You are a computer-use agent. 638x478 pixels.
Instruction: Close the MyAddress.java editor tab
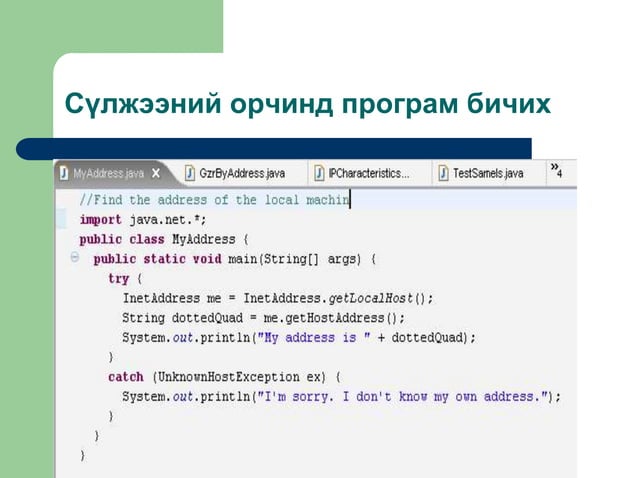pos(156,174)
